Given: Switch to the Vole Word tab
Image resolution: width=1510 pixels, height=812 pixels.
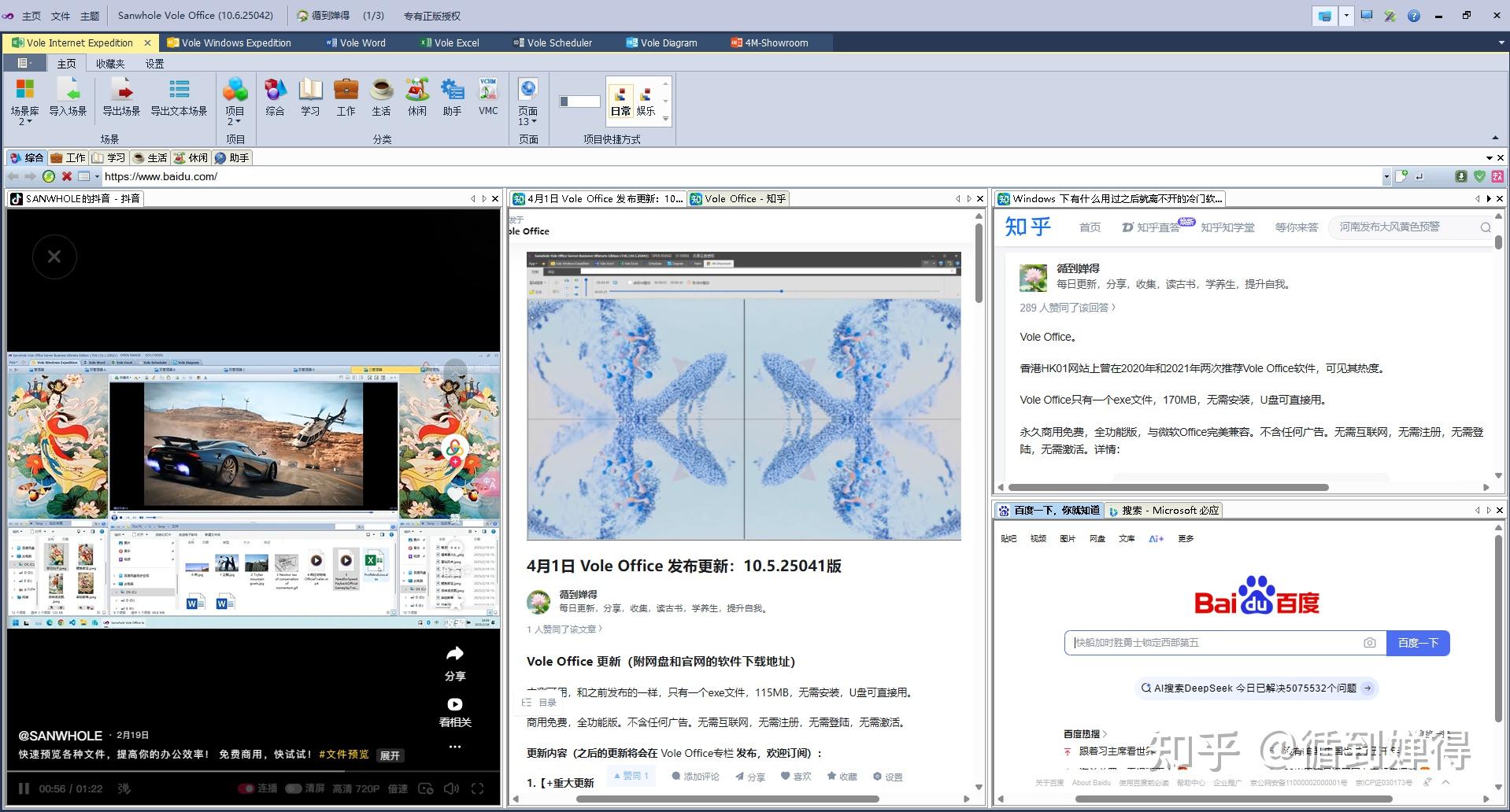Looking at the screenshot, I should (x=361, y=42).
